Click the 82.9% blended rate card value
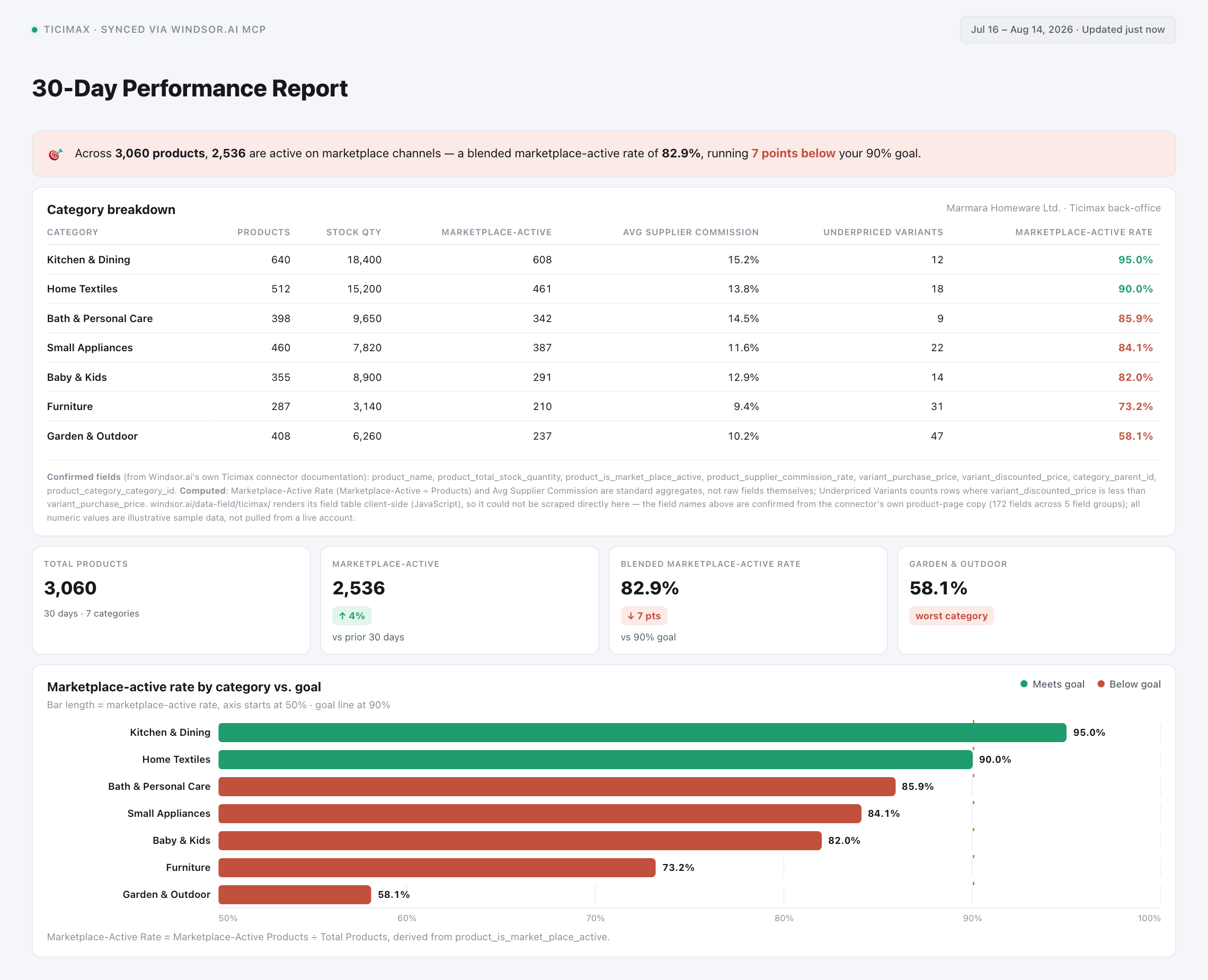Viewport: 1208px width, 980px height. tap(650, 588)
